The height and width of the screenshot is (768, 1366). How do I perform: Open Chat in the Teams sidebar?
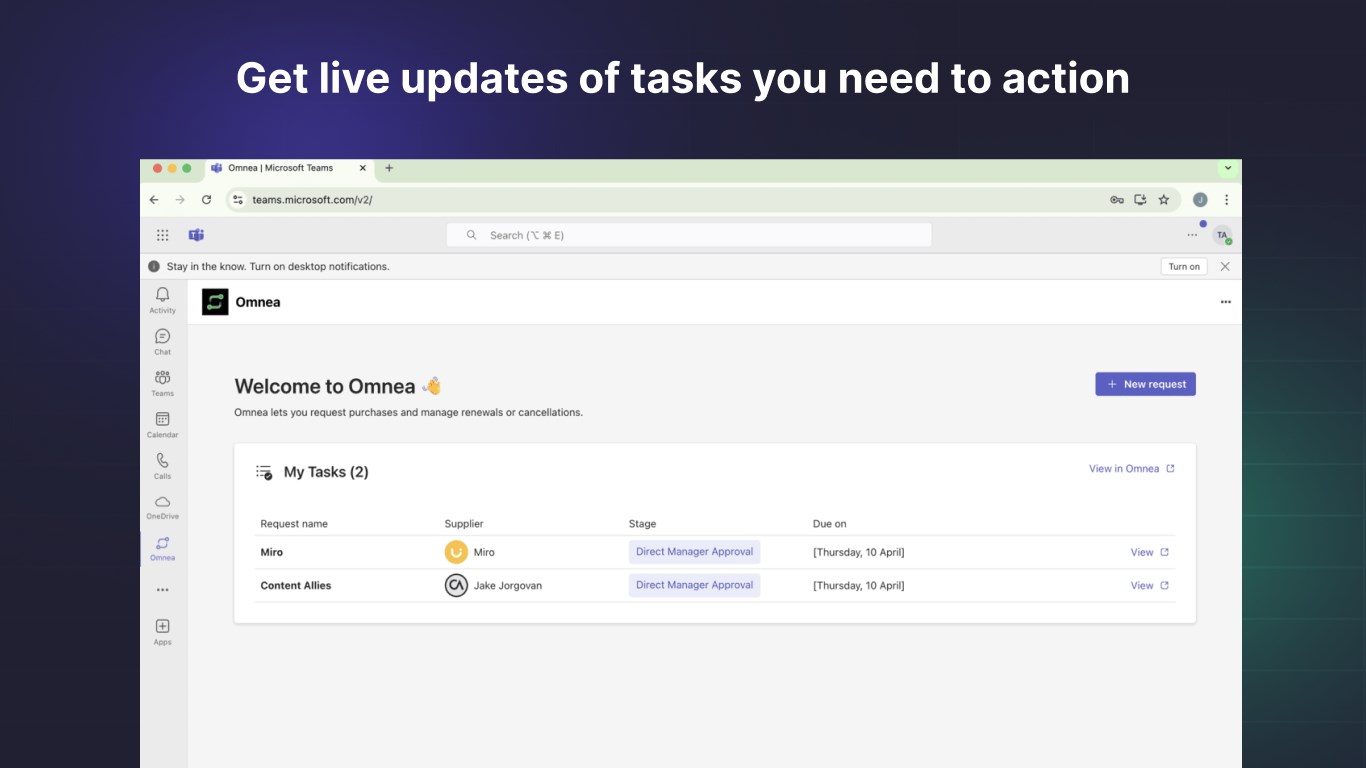tap(163, 342)
